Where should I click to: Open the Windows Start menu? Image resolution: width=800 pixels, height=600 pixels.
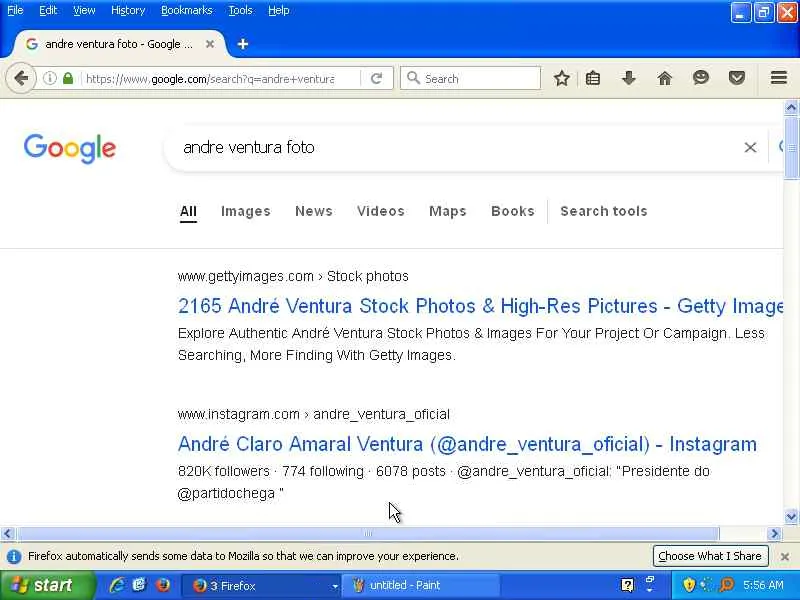click(x=47, y=585)
